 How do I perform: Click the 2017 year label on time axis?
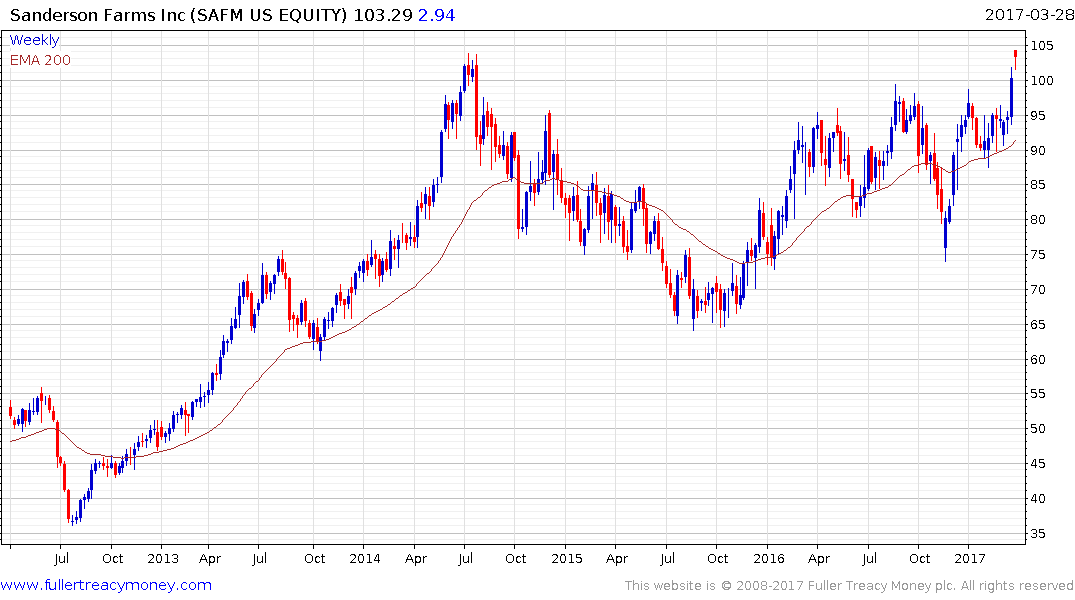(x=970, y=558)
